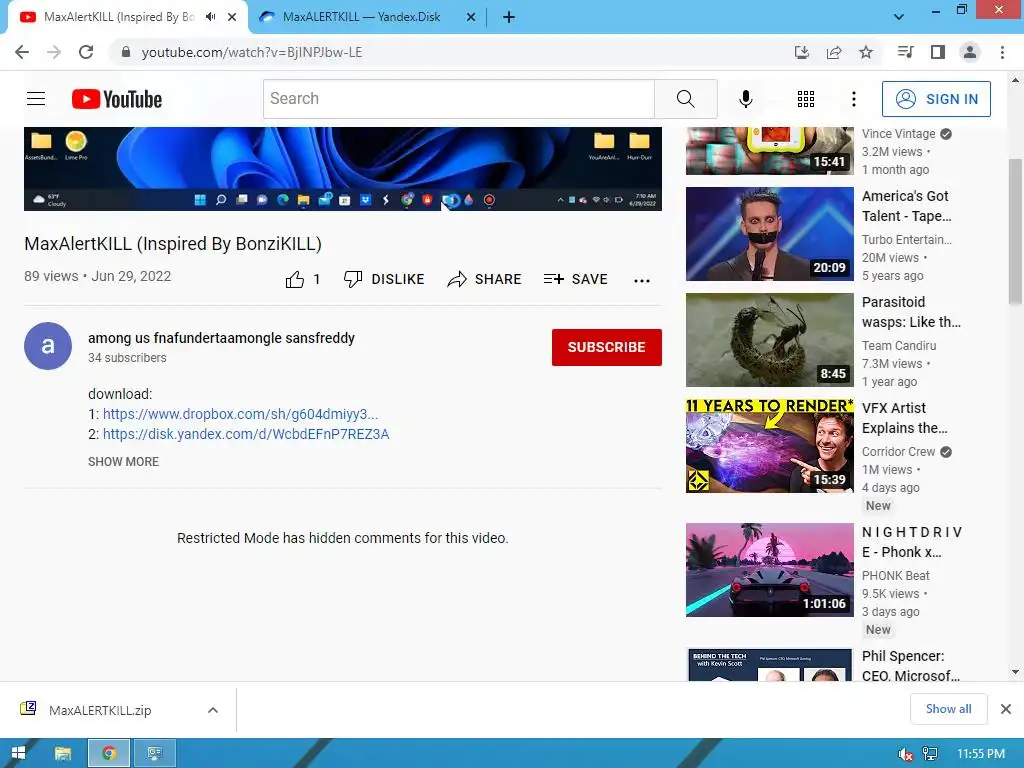Image resolution: width=1024 pixels, height=768 pixels.
Task: Switch to the MaxALERTKILL Yandex.Disk tab
Action: click(361, 17)
